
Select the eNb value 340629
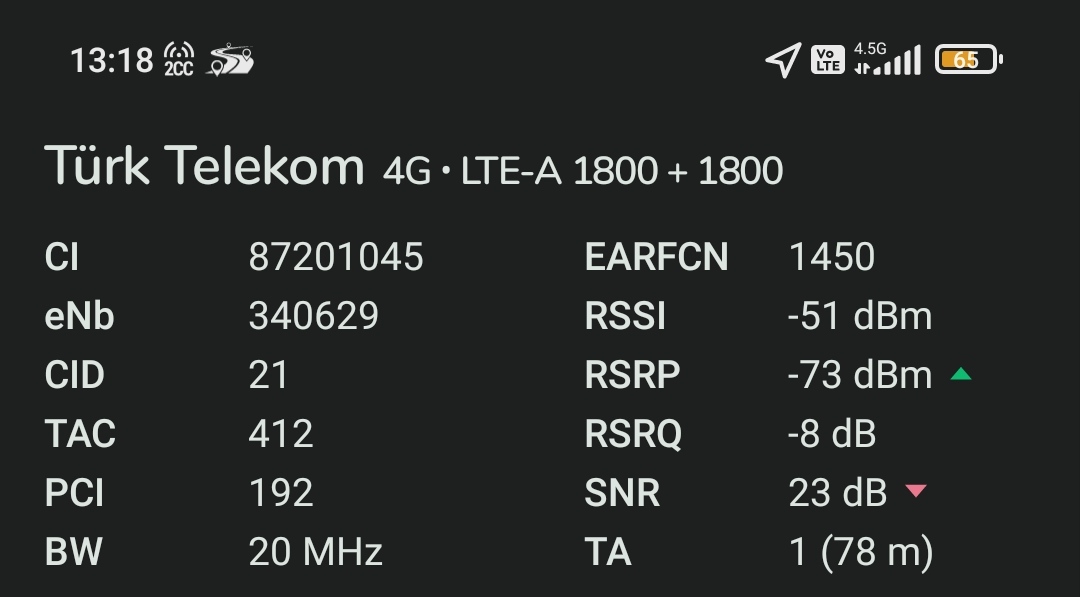pos(314,316)
